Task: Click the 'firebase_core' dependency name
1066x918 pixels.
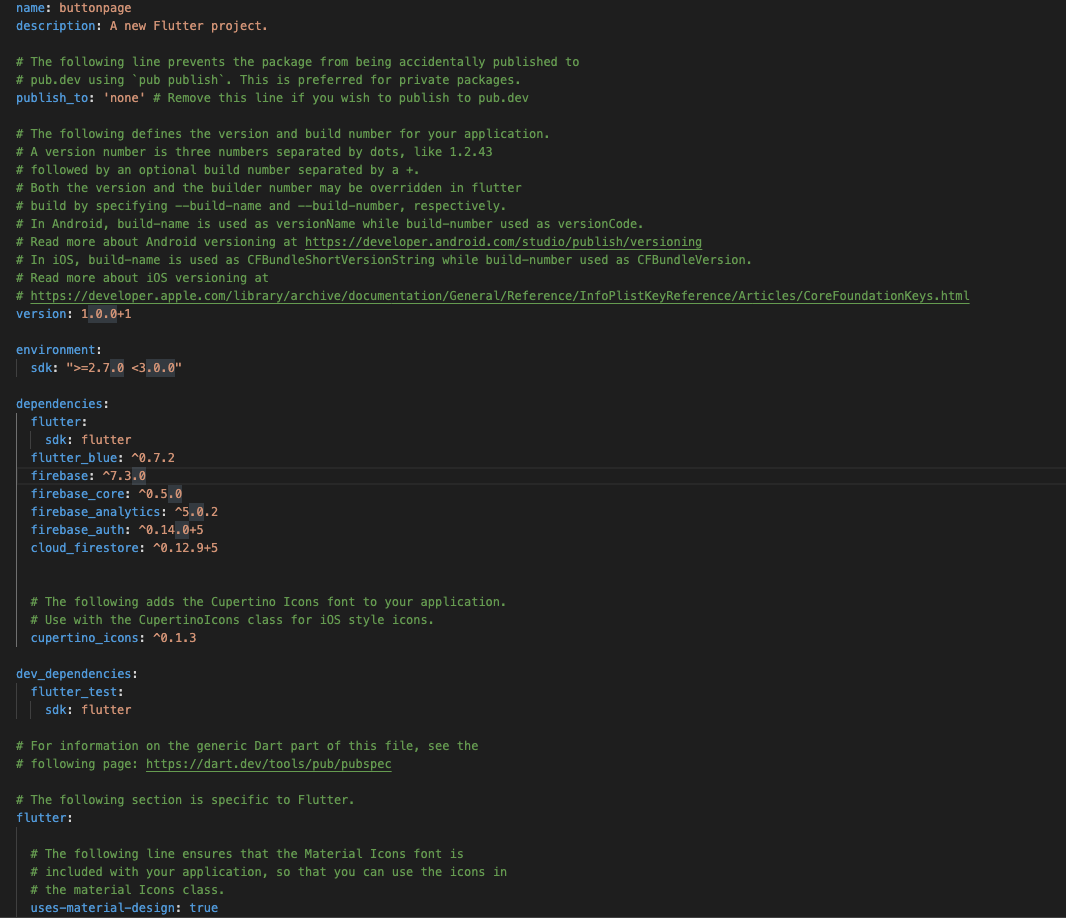Action: click(78, 494)
